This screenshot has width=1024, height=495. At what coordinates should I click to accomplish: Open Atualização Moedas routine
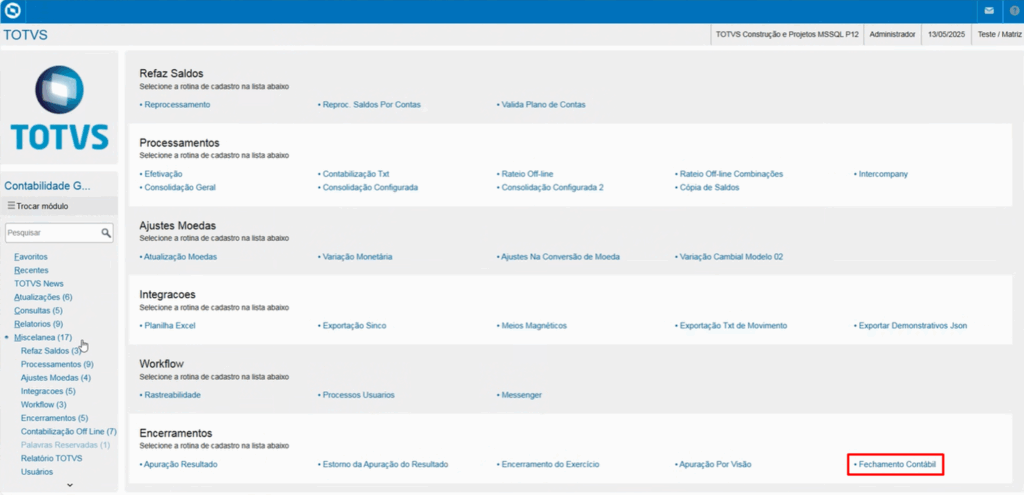tap(180, 257)
